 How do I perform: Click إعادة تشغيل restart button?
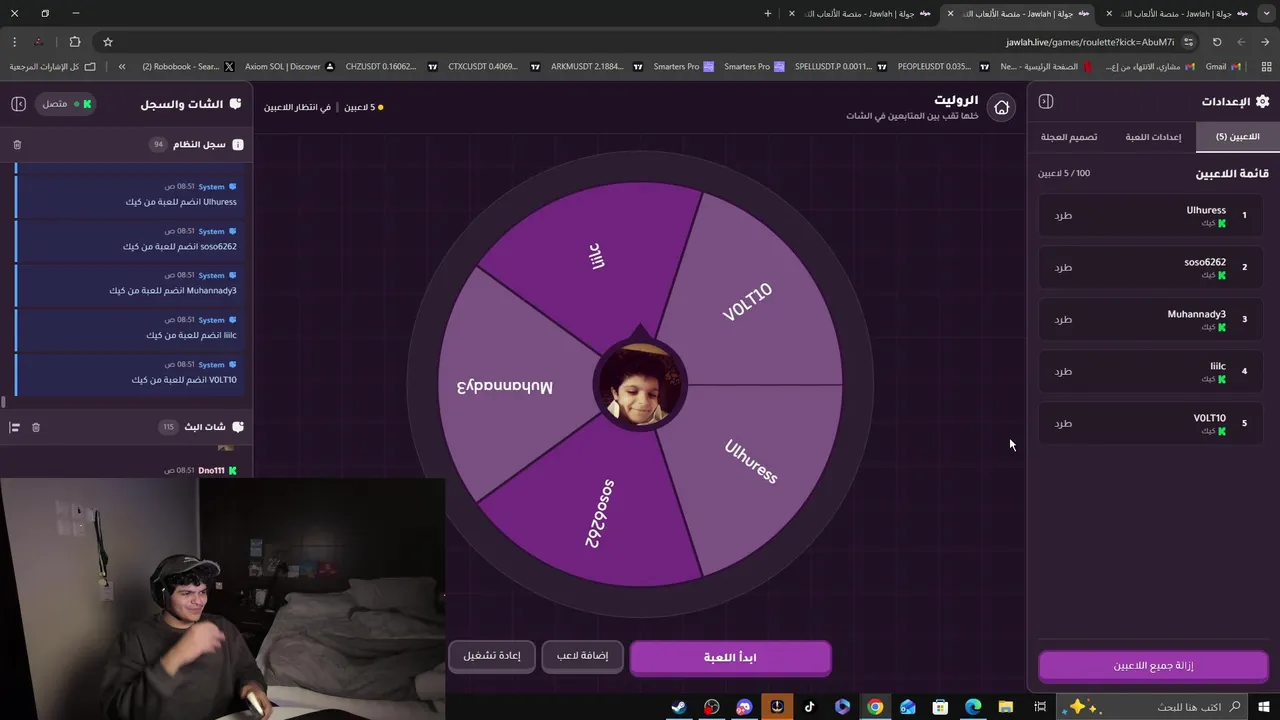click(492, 656)
